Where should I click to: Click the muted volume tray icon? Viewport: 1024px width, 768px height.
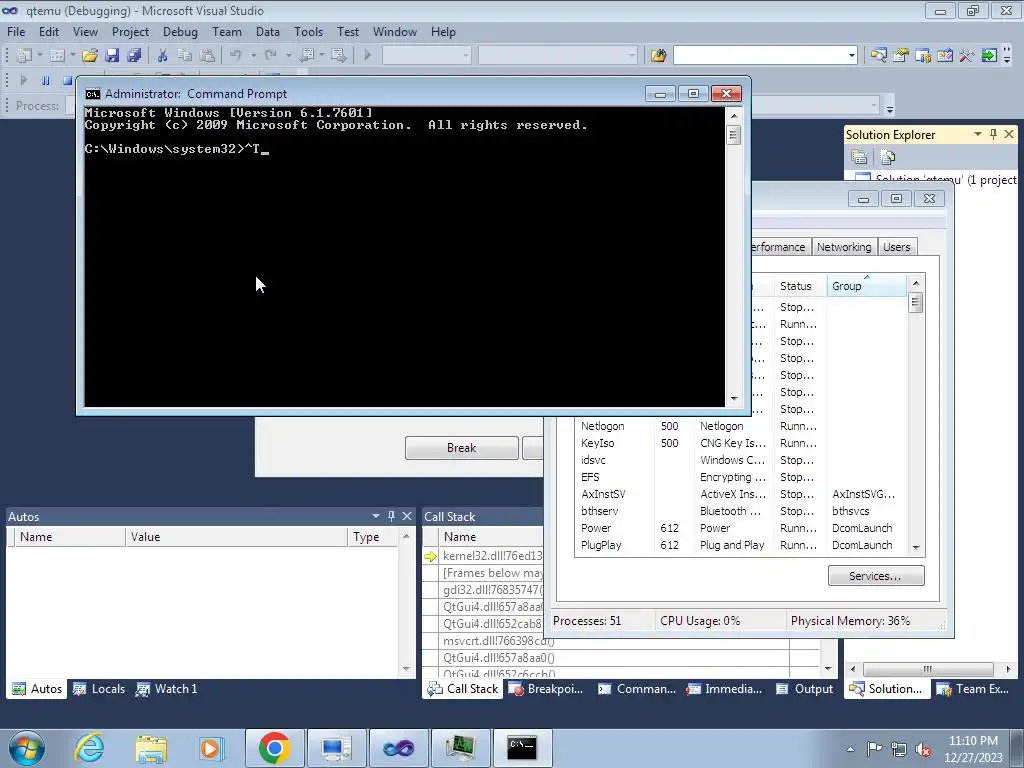[923, 749]
